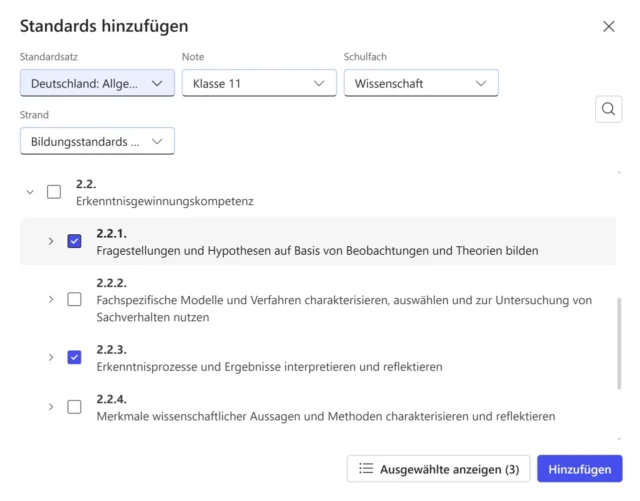This screenshot has height=501, width=640.
Task: Open the Schulfach dropdown Wissenschaft
Action: tap(421, 83)
